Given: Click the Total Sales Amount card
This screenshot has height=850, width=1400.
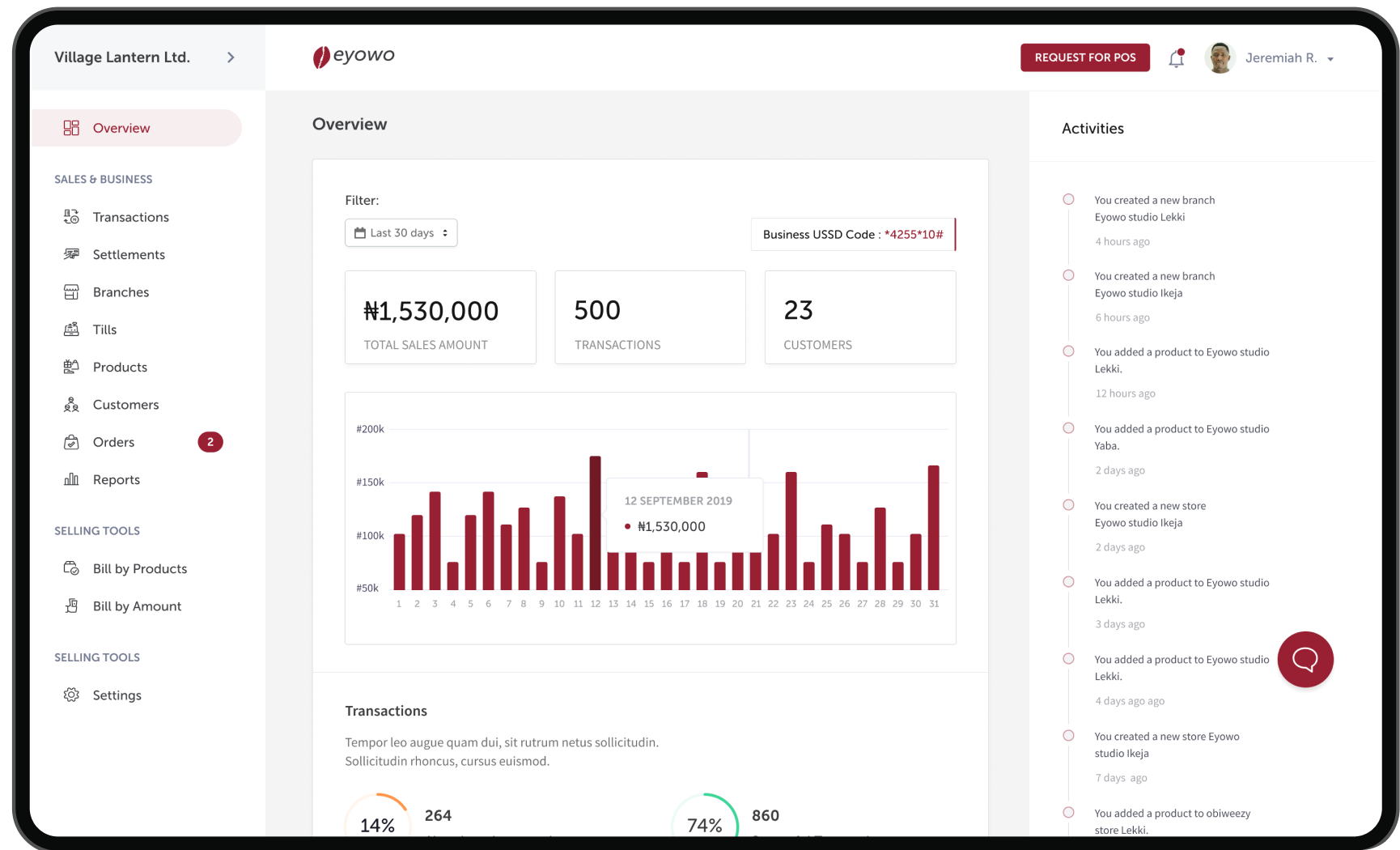Looking at the screenshot, I should (x=440, y=317).
